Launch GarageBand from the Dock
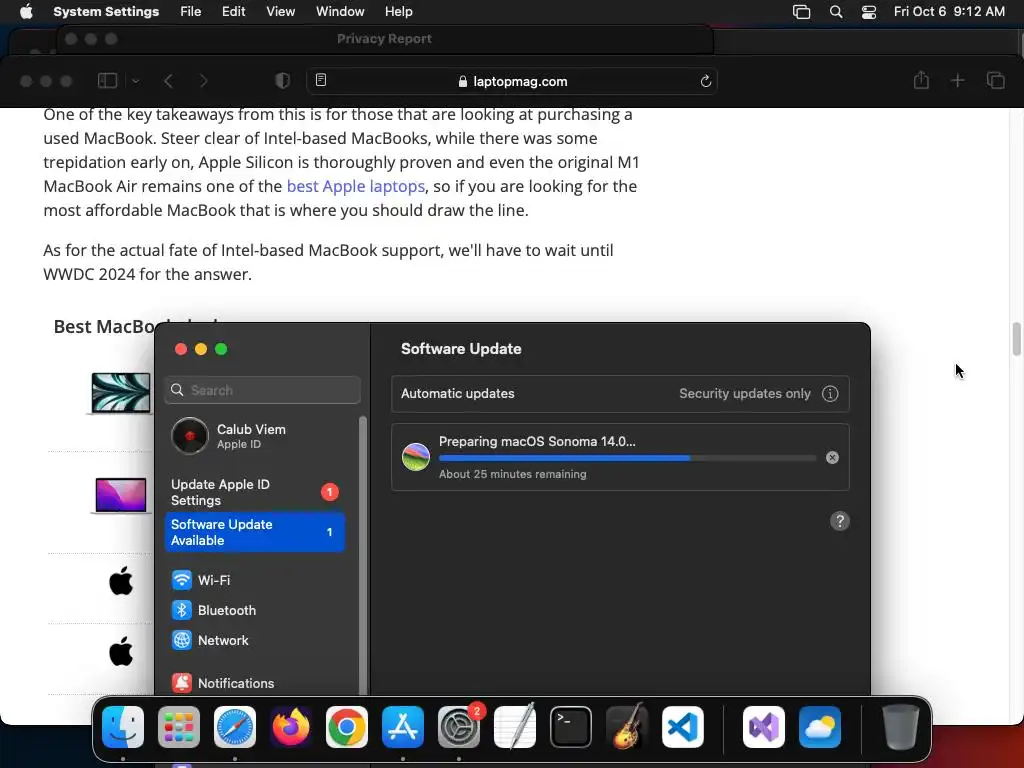The width and height of the screenshot is (1024, 768). click(x=627, y=726)
